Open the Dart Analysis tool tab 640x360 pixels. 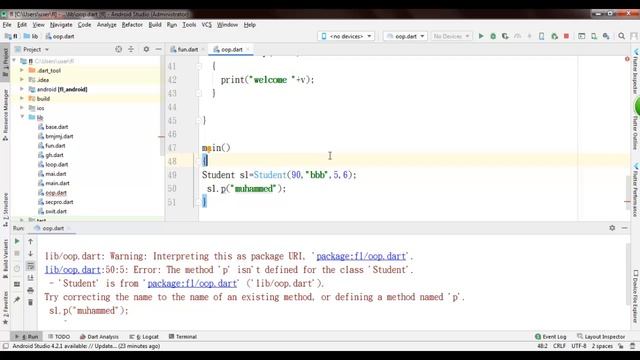click(99, 336)
